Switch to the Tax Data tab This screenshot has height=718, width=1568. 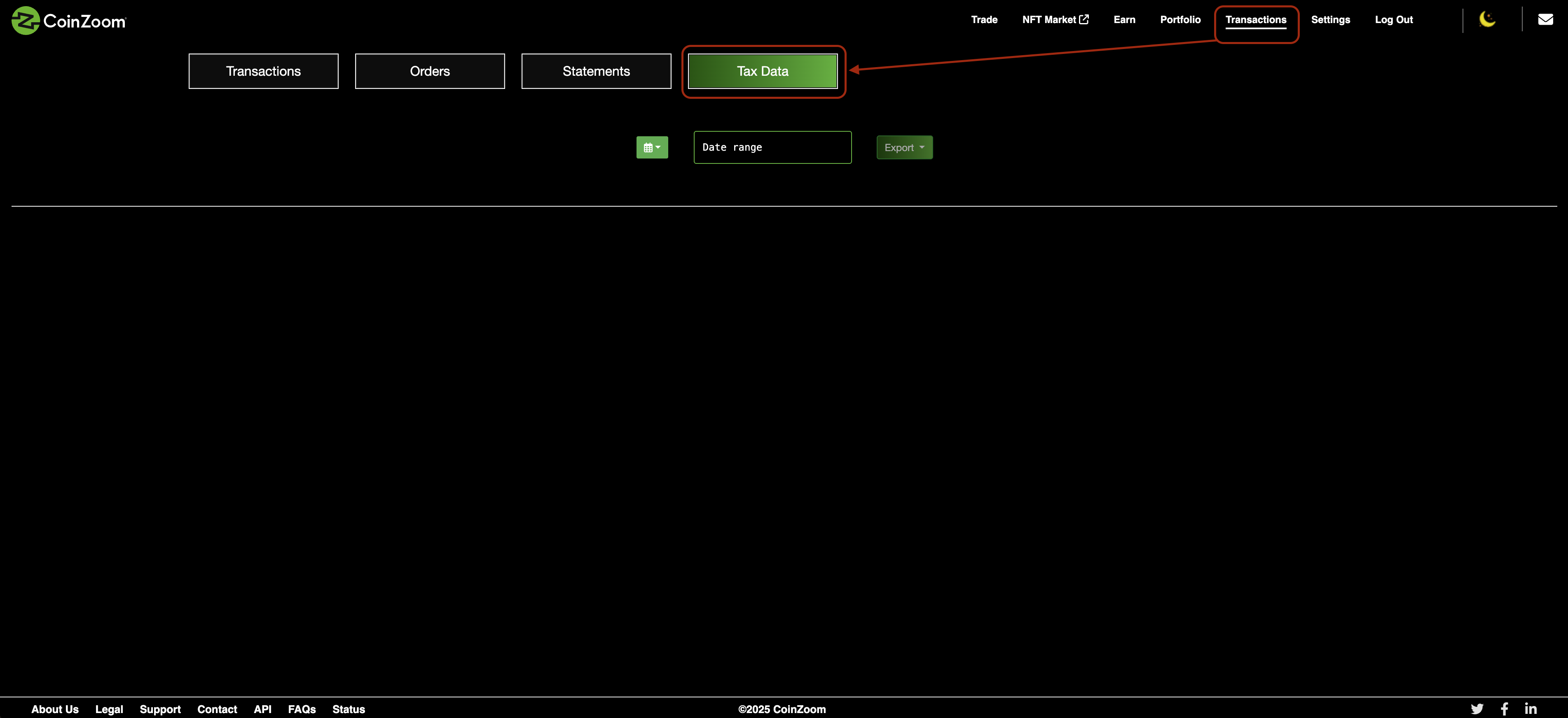point(762,71)
